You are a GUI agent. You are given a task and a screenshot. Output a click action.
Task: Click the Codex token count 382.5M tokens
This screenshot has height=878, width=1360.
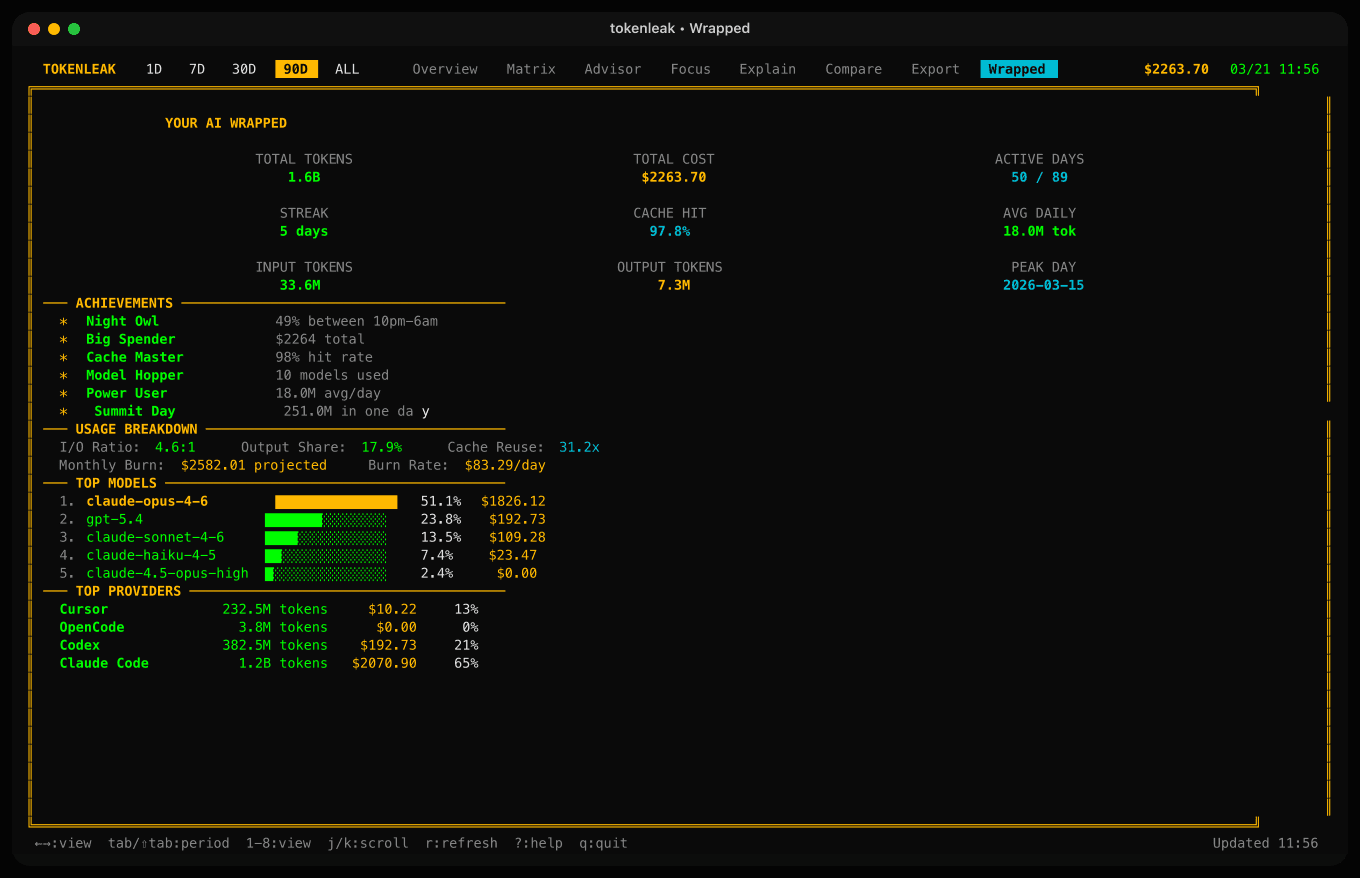coord(275,645)
